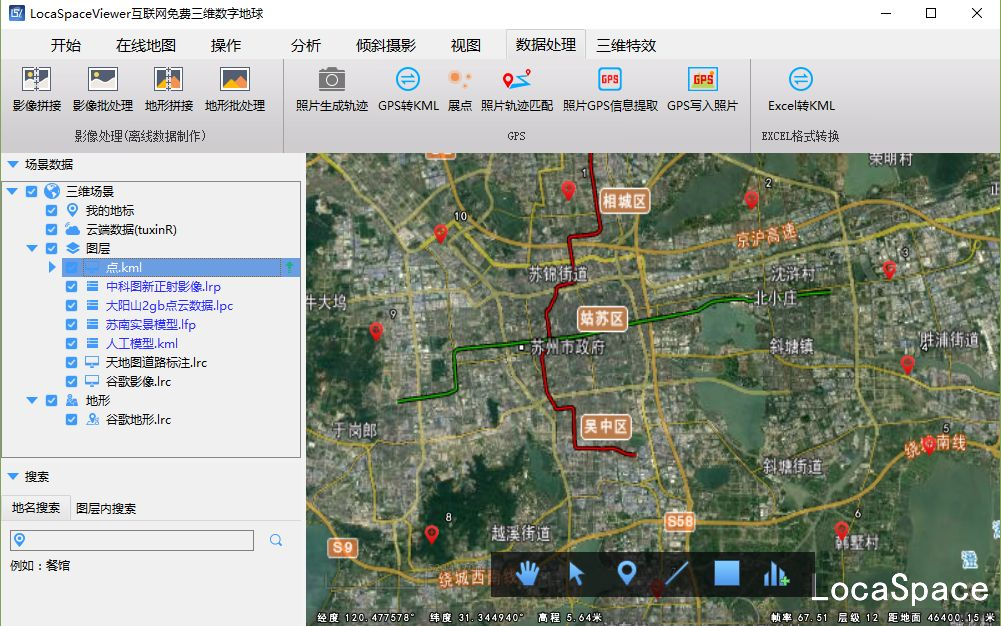This screenshot has width=1001, height=626.
Task: Open Excel转KML converter
Action: [x=801, y=89]
